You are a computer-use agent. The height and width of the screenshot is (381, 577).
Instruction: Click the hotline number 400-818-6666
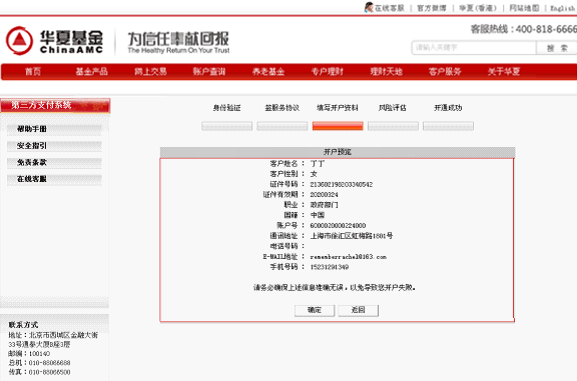[546, 29]
